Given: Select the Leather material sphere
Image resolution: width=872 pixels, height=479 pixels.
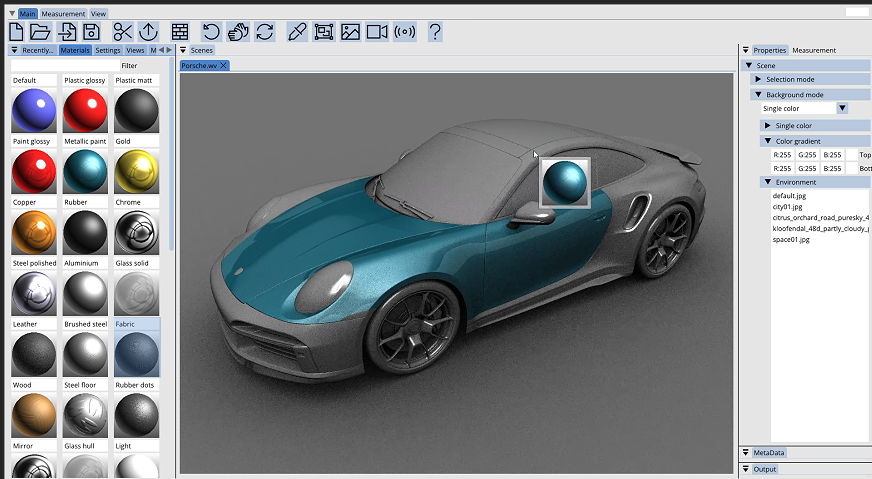Looking at the screenshot, I should click(34, 354).
